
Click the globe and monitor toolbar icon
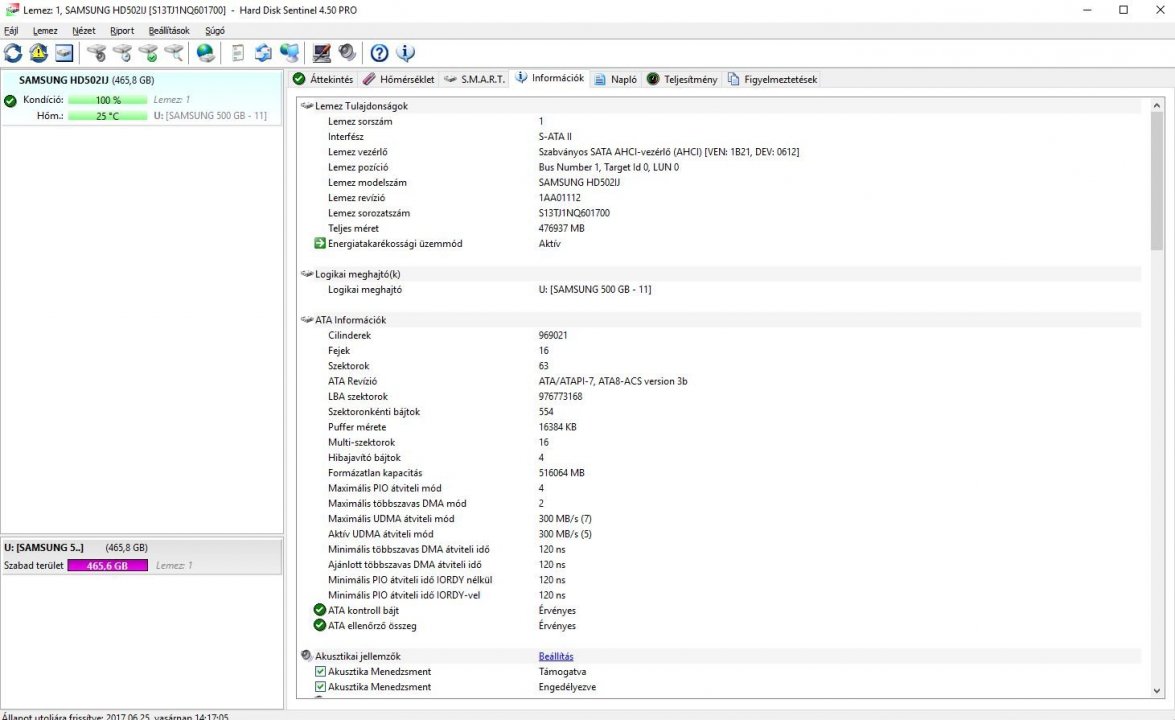(x=289, y=52)
